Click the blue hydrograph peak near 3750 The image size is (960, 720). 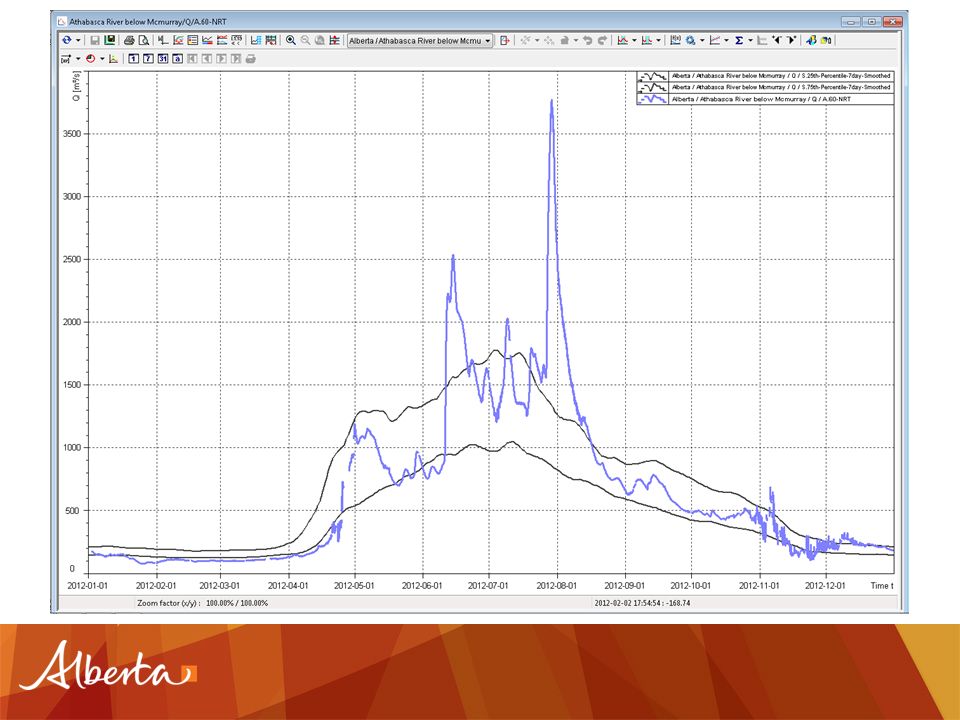tap(552, 102)
